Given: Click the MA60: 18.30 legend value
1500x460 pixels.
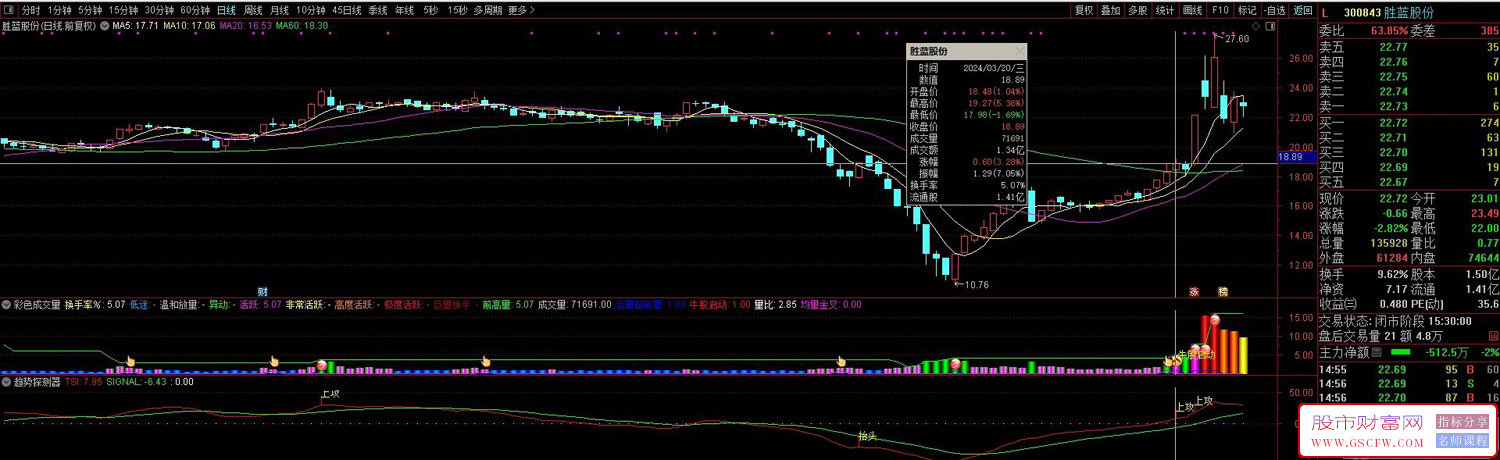Looking at the screenshot, I should (x=301, y=27).
